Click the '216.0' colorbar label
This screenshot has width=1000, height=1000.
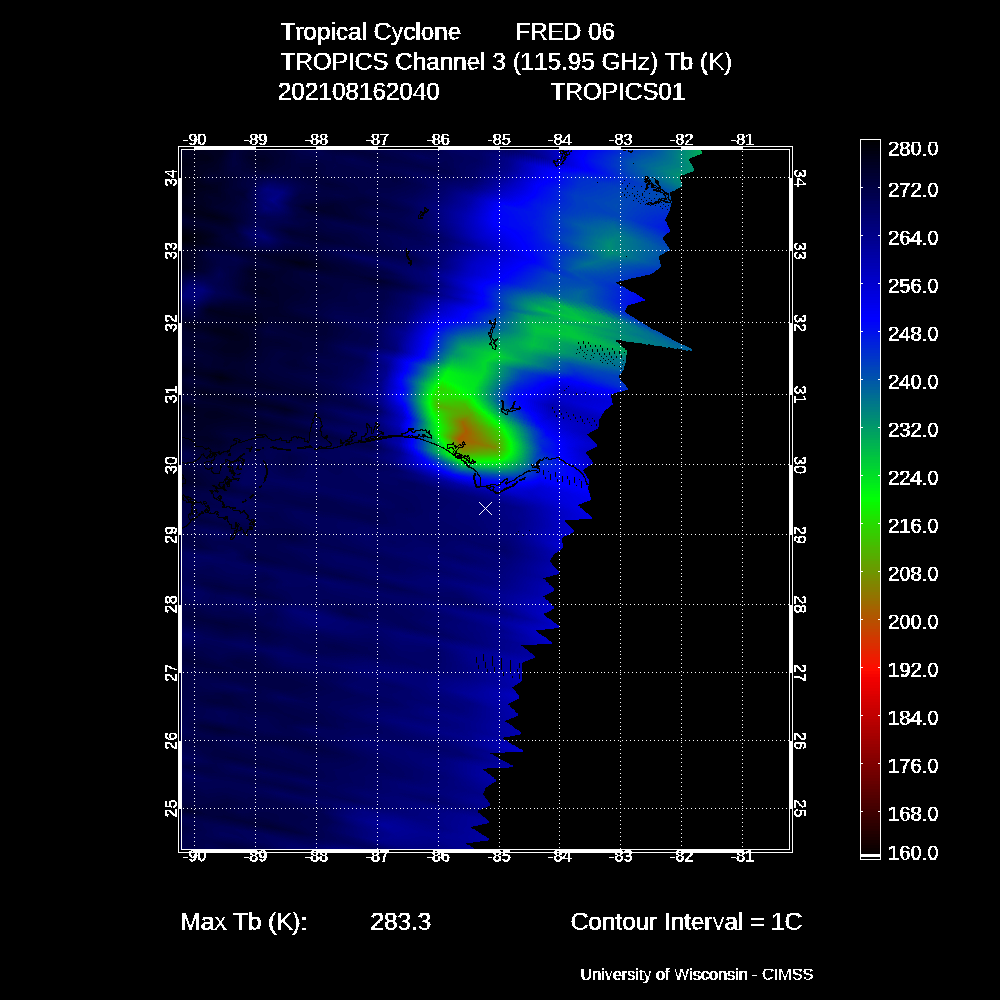[x=913, y=526]
